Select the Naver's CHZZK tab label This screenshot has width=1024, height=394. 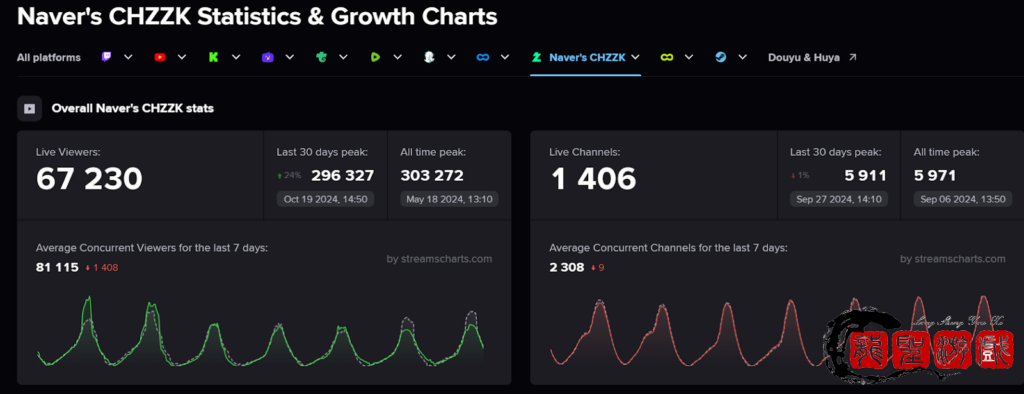[587, 57]
